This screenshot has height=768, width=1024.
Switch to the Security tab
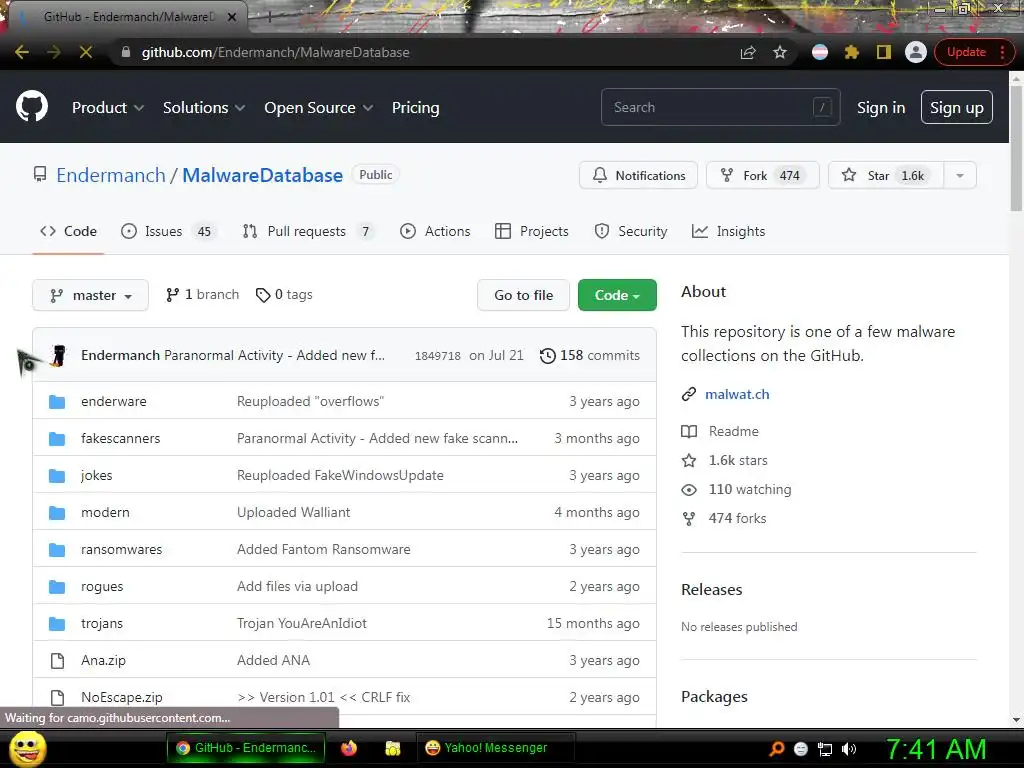(631, 231)
